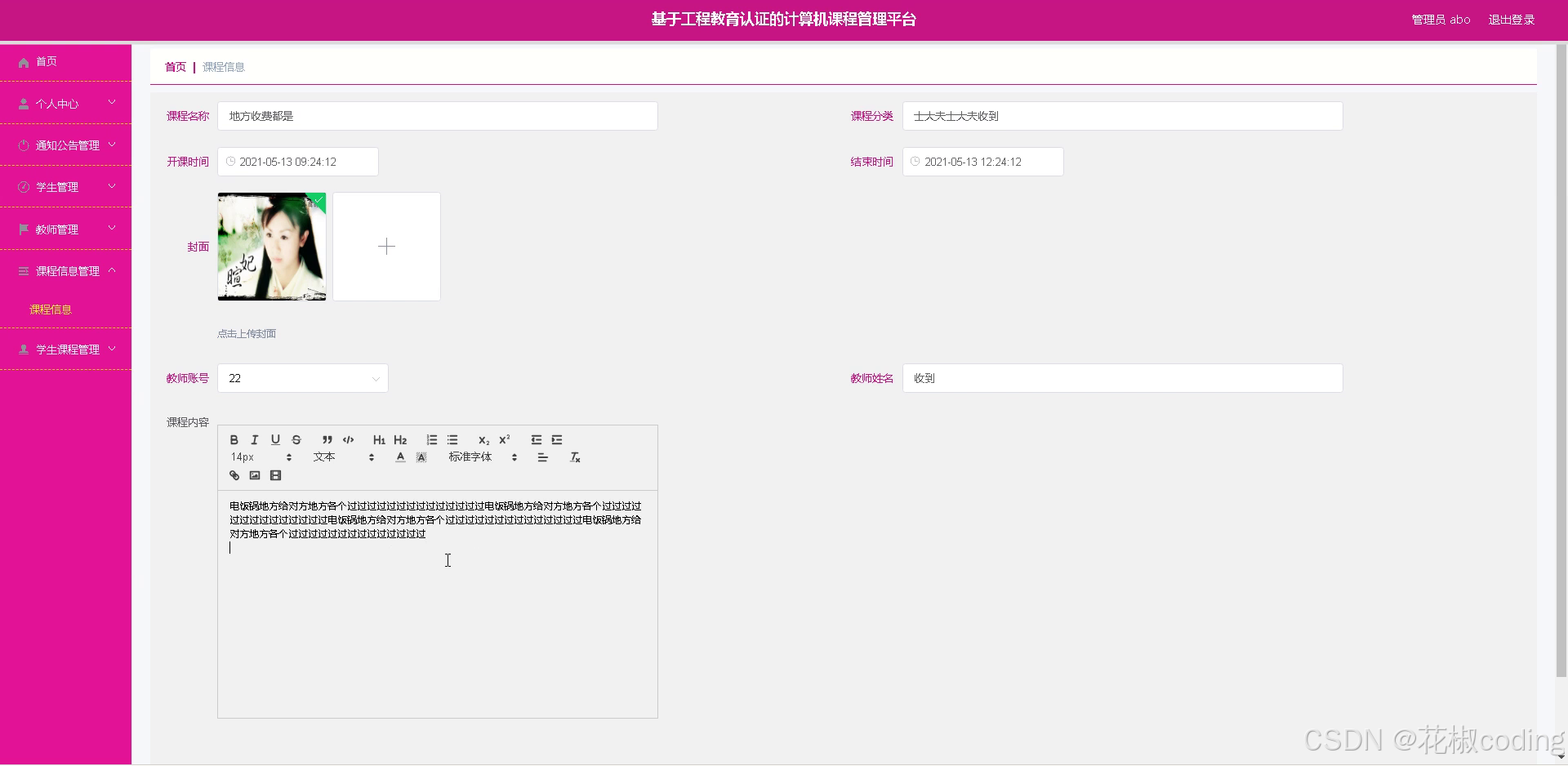Click 退出登录 to log out
Image resolution: width=1568 pixels, height=766 pixels.
[x=1511, y=20]
